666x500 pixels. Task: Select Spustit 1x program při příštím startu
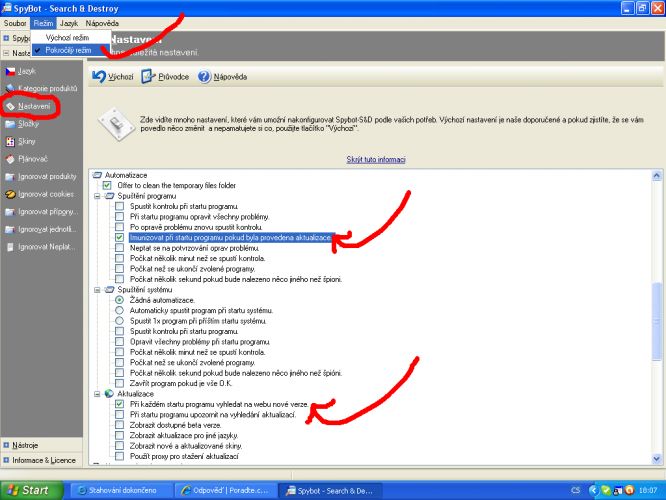tap(119, 321)
